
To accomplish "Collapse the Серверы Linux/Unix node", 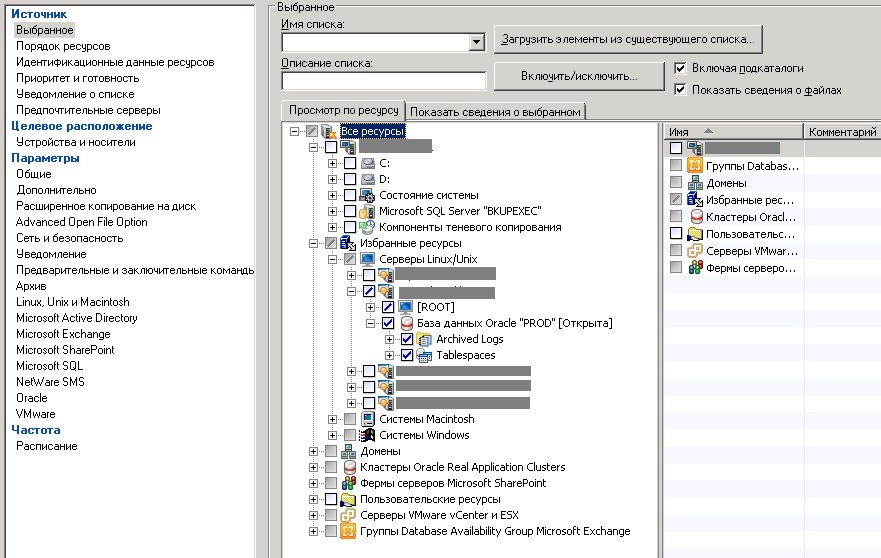I will pos(333,259).
